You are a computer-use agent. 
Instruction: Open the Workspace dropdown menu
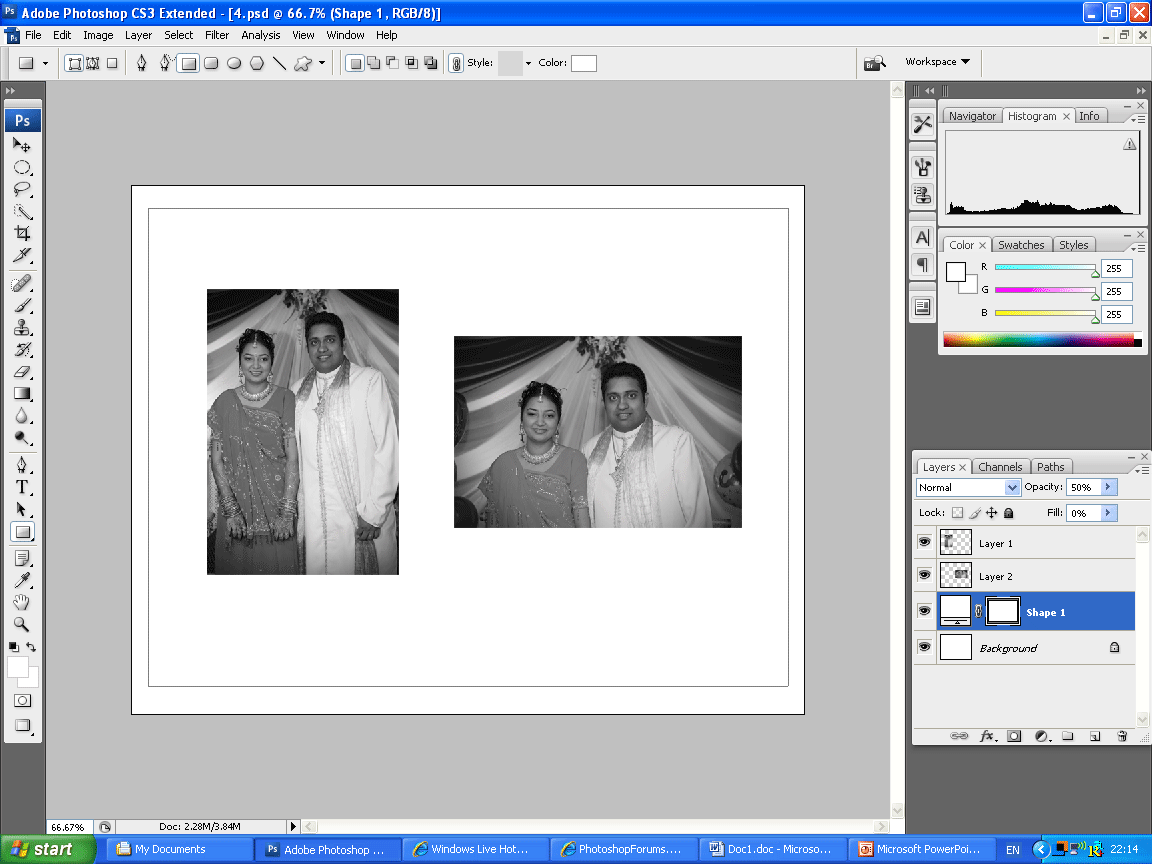(937, 62)
